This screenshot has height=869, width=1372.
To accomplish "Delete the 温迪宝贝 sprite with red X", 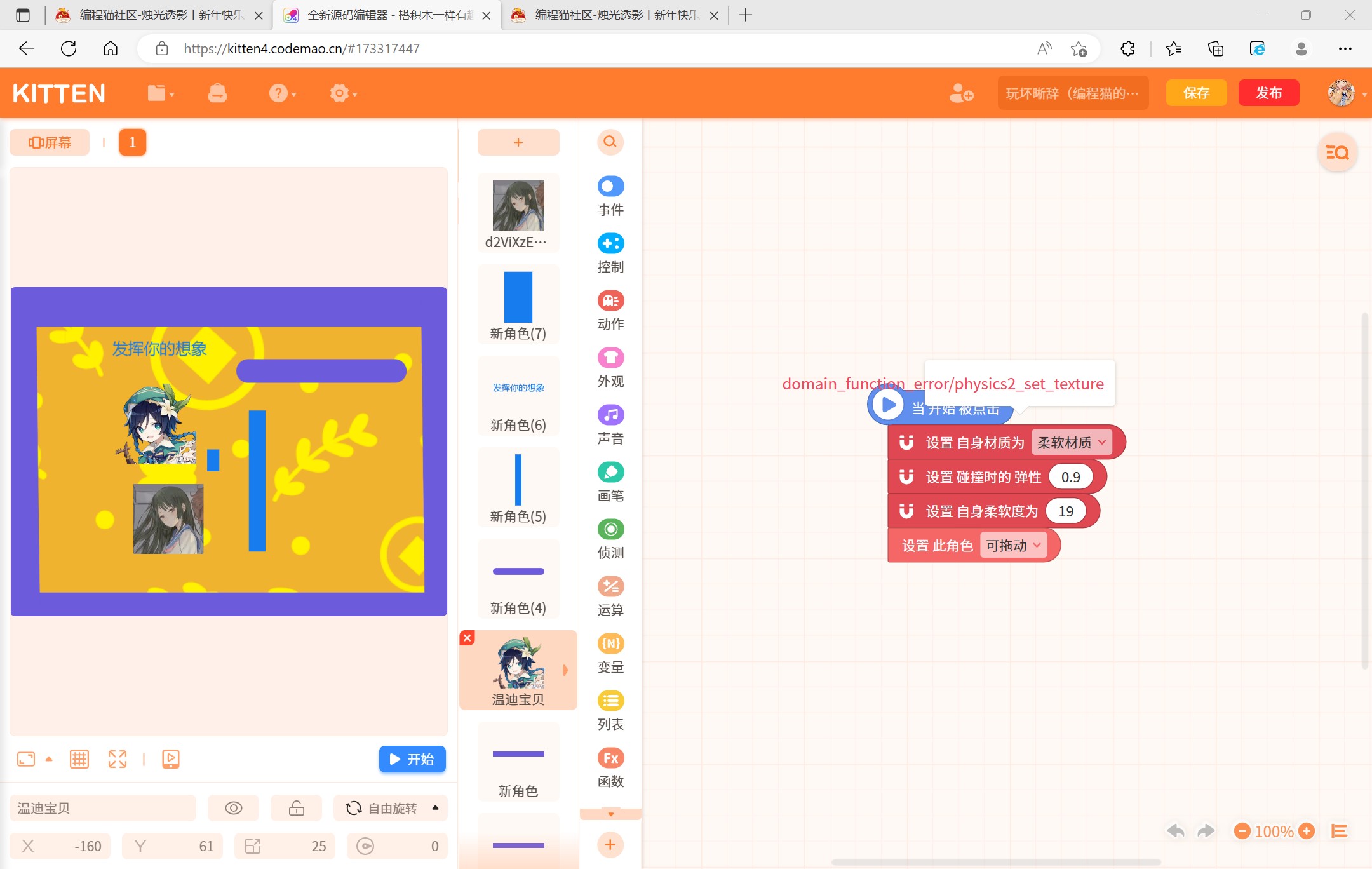I will pos(467,638).
